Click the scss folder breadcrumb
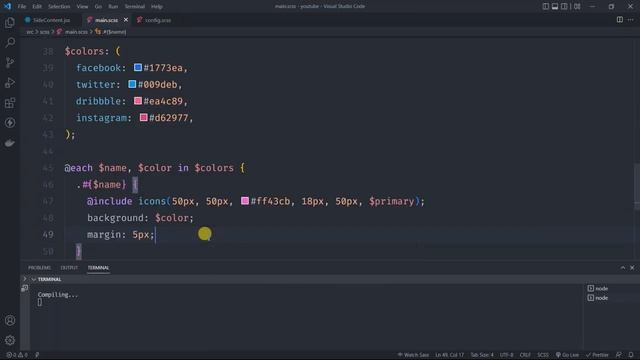 click(44, 32)
